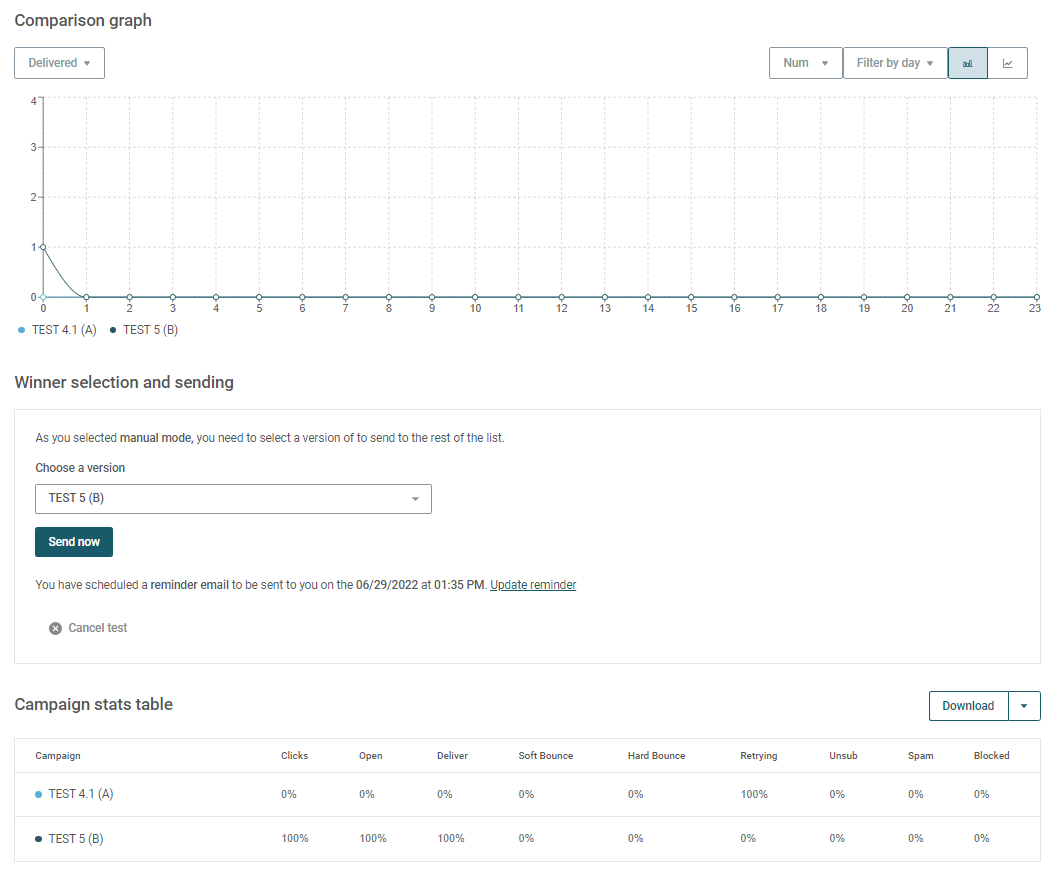Click the Spam column header
This screenshot has width=1054, height=874.
click(x=921, y=756)
